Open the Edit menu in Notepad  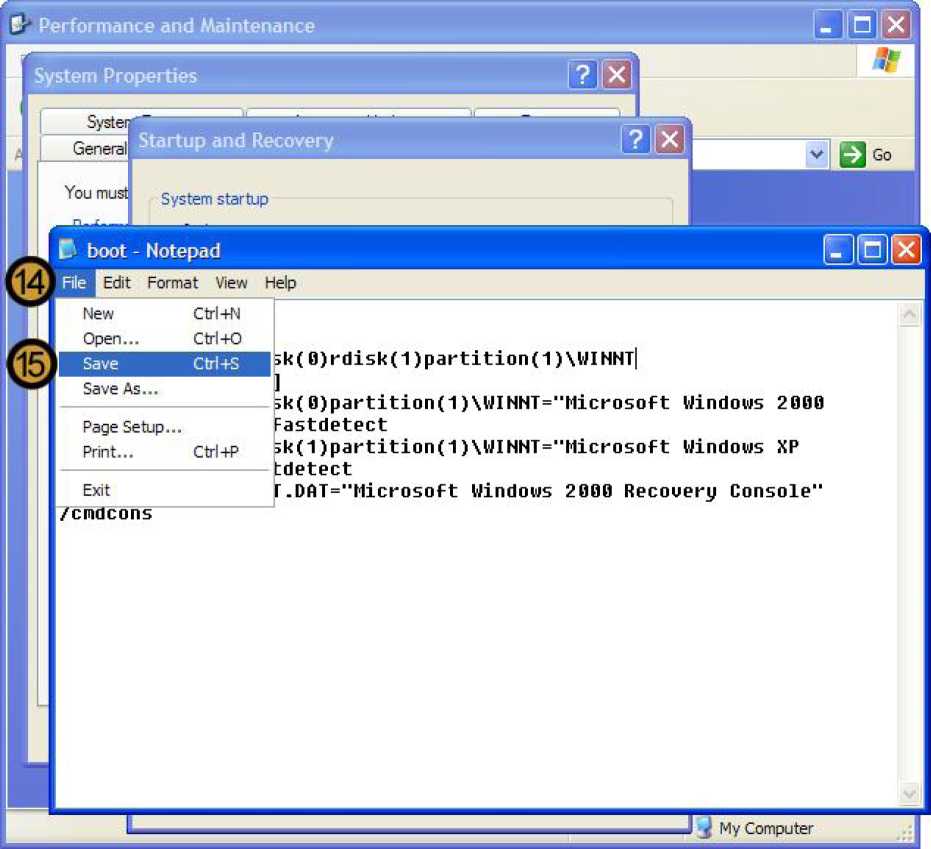pos(116,283)
